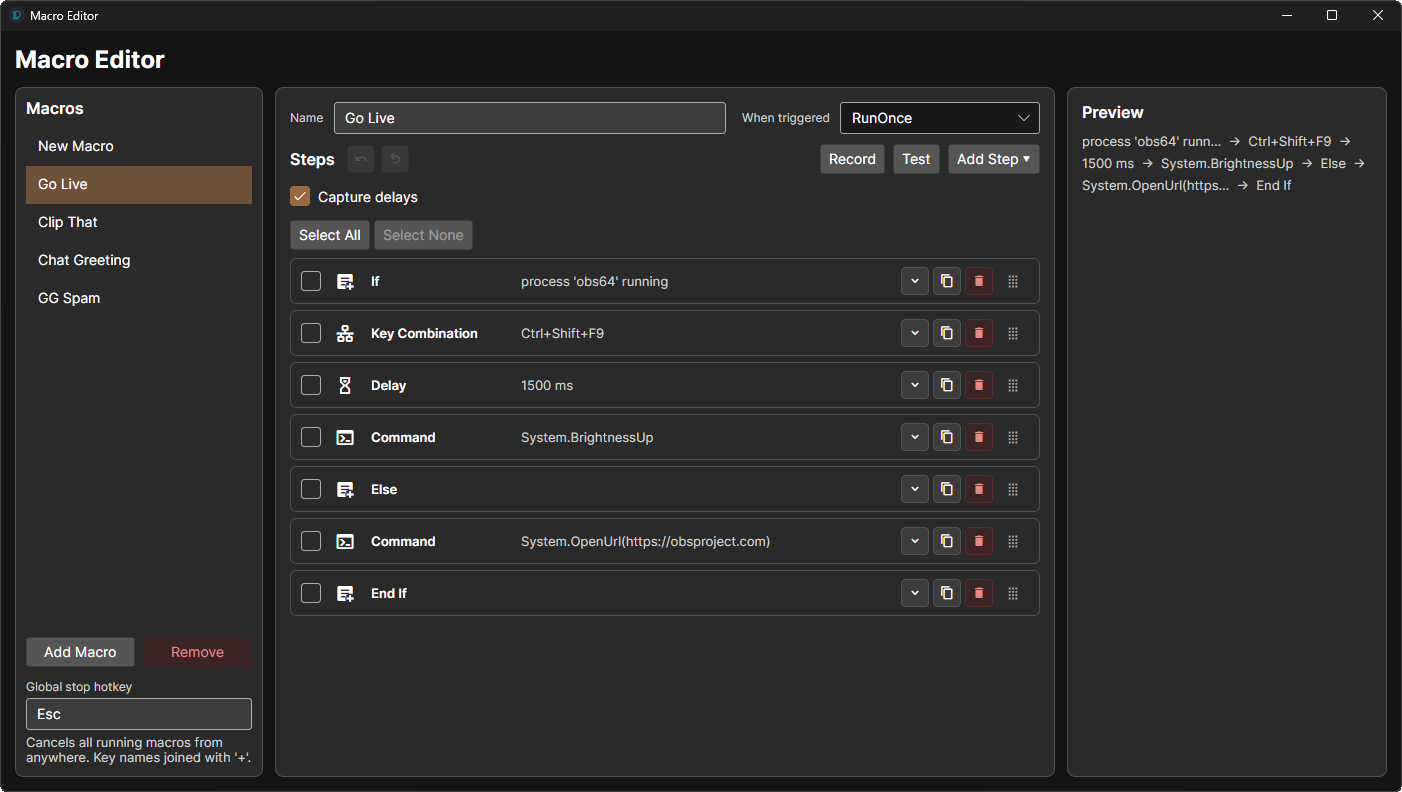Disable the Capture delays checkbox
This screenshot has height=792, width=1402.
300,197
